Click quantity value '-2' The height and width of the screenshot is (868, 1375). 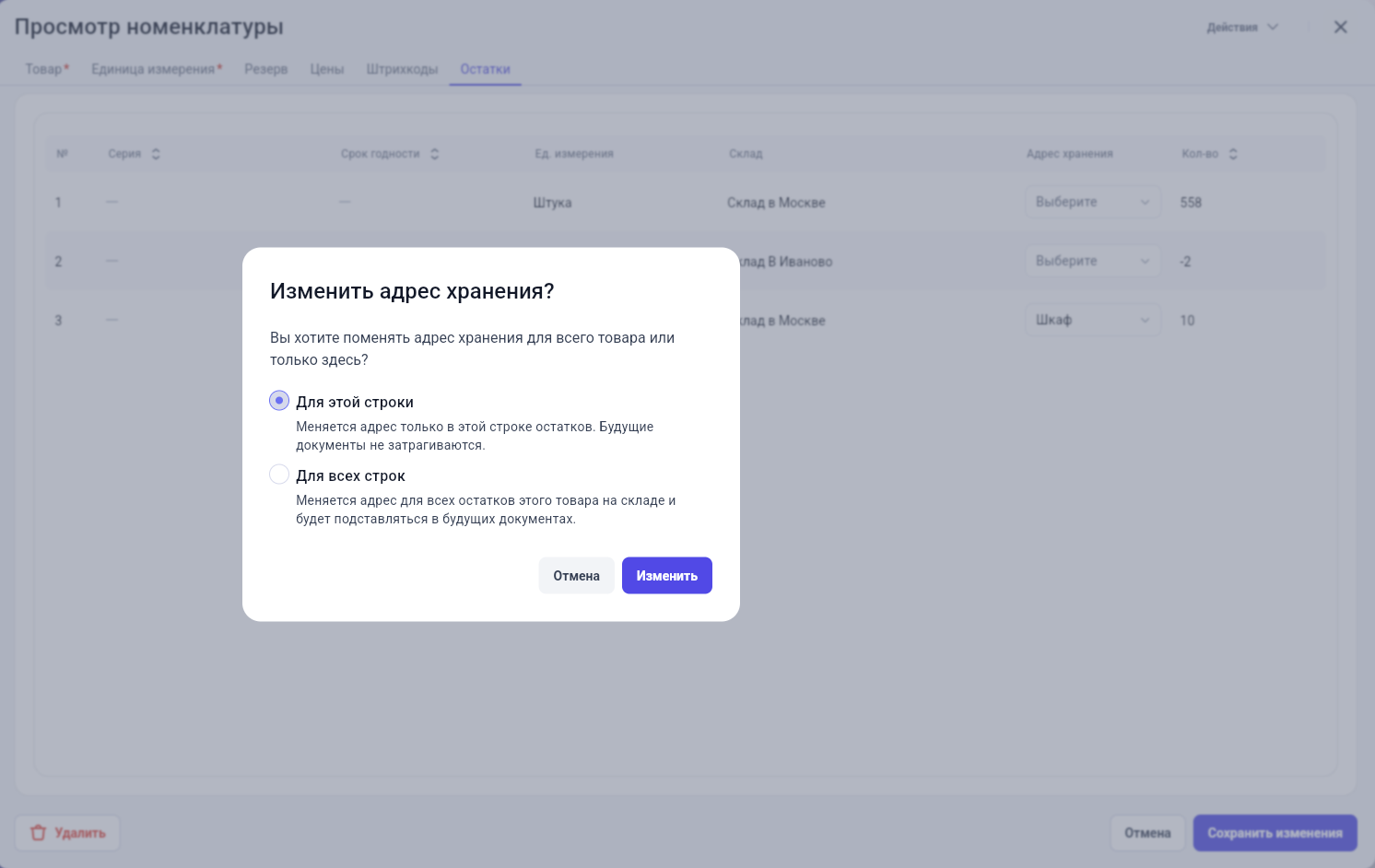point(1185,262)
